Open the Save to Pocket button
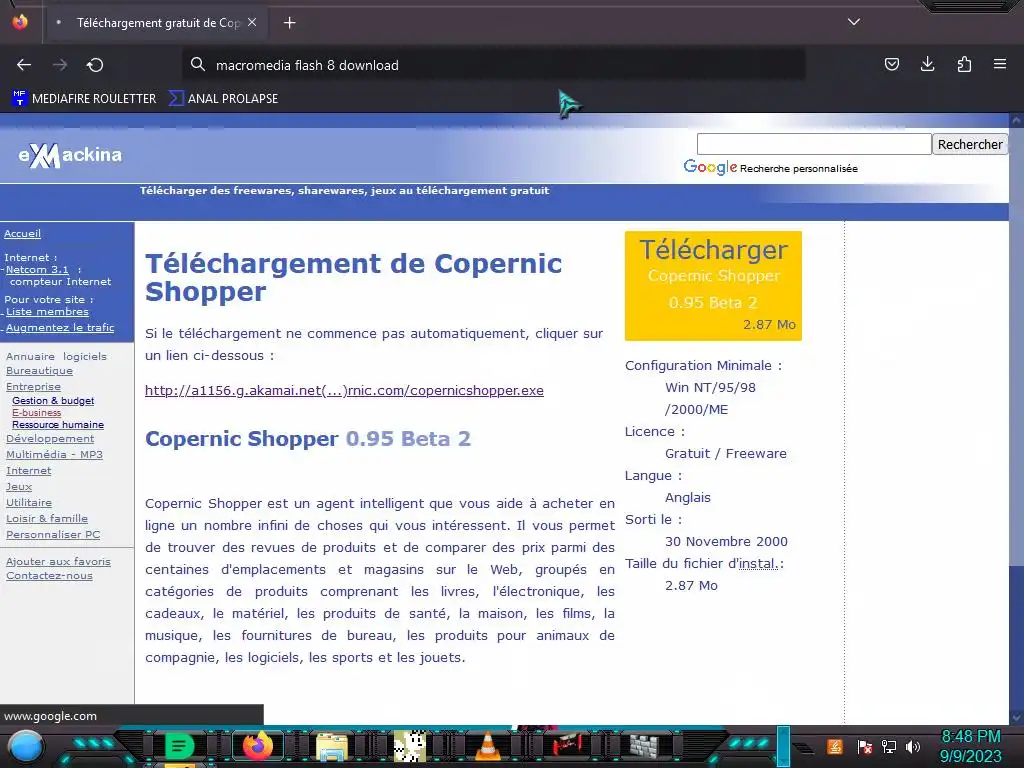Viewport: 1024px width, 768px height. pyautogui.click(x=891, y=64)
